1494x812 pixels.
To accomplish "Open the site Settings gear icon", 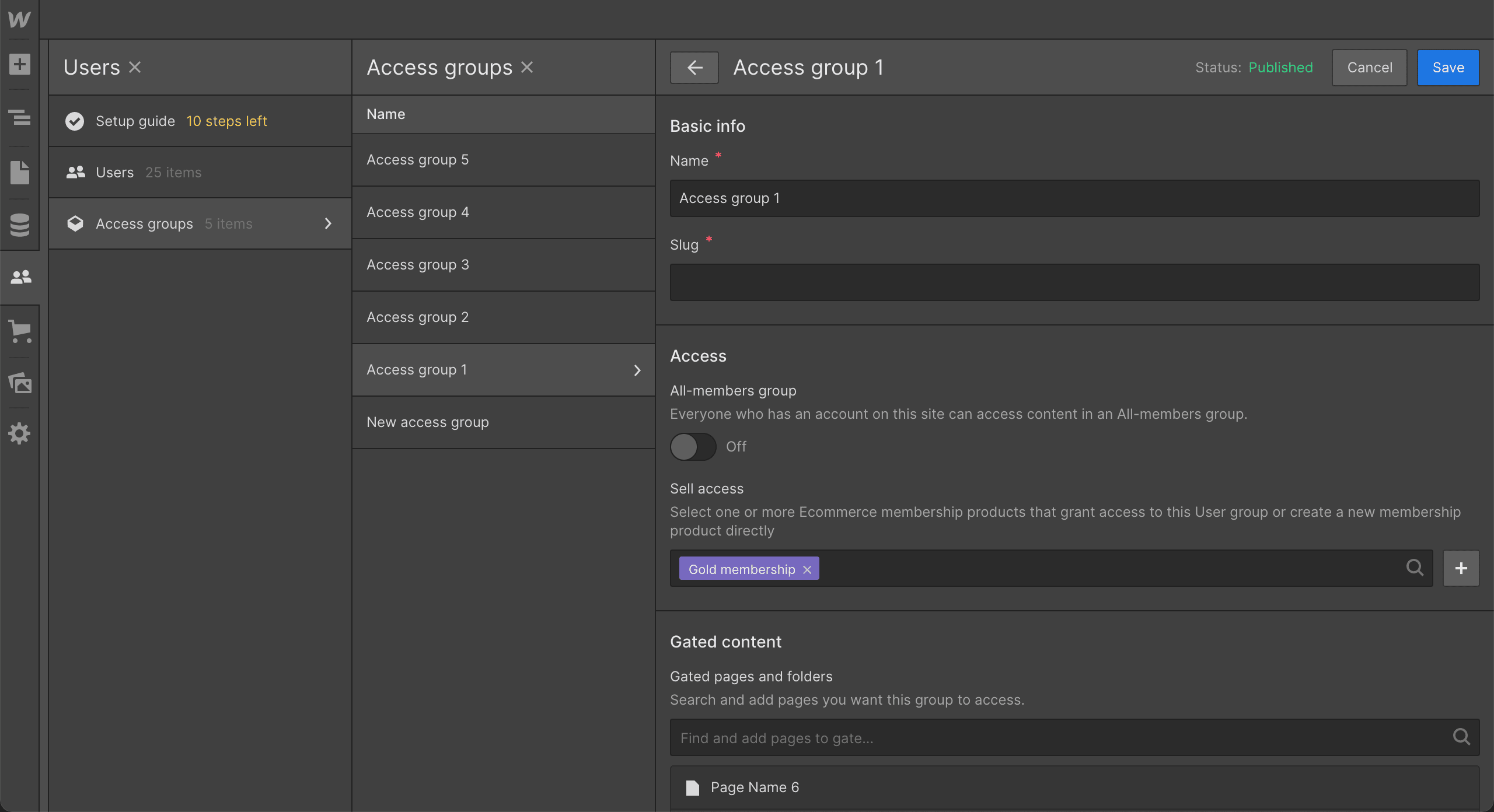I will tap(19, 433).
